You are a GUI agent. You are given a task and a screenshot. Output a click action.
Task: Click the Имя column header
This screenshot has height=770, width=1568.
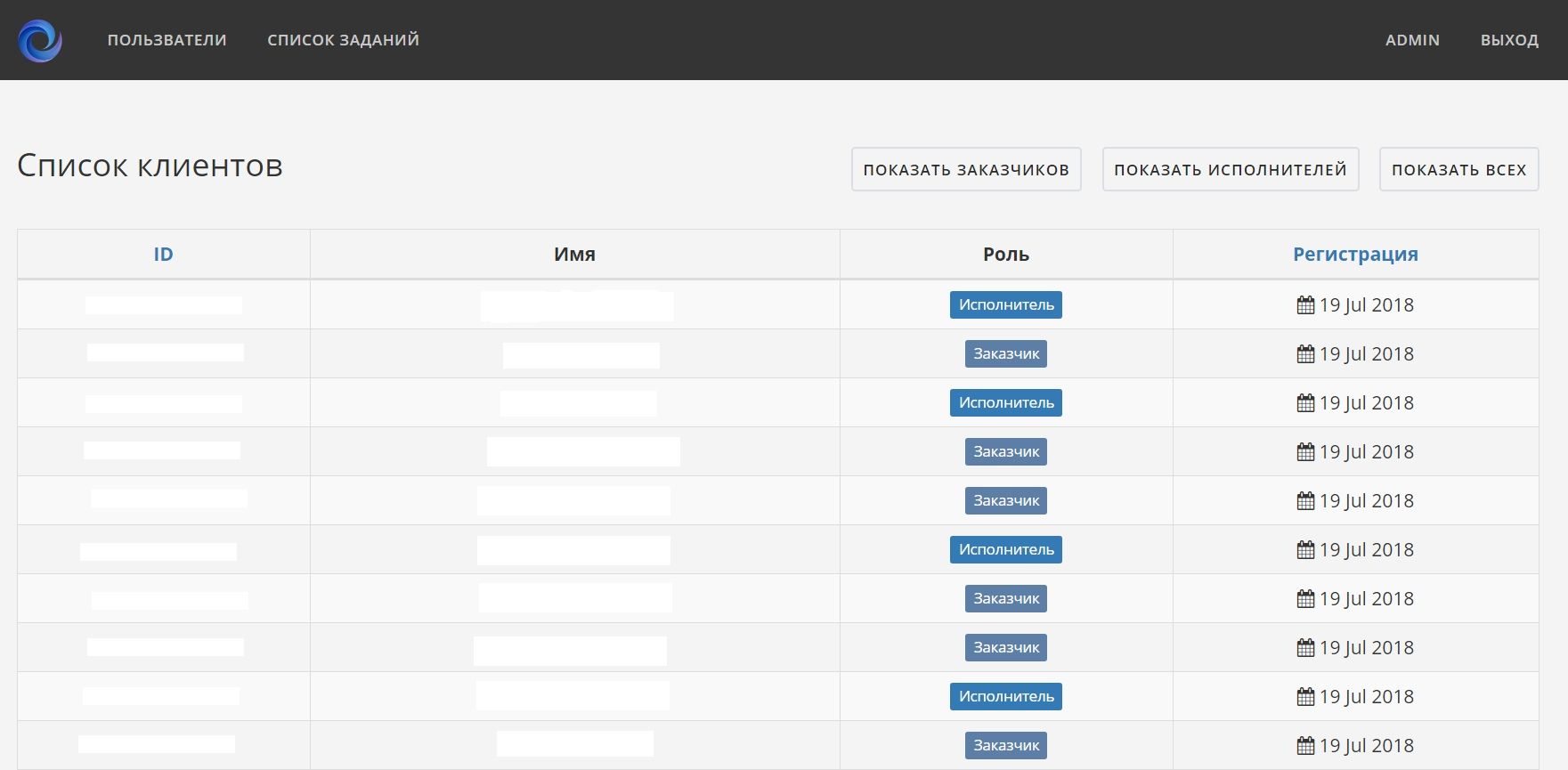pyautogui.click(x=574, y=255)
